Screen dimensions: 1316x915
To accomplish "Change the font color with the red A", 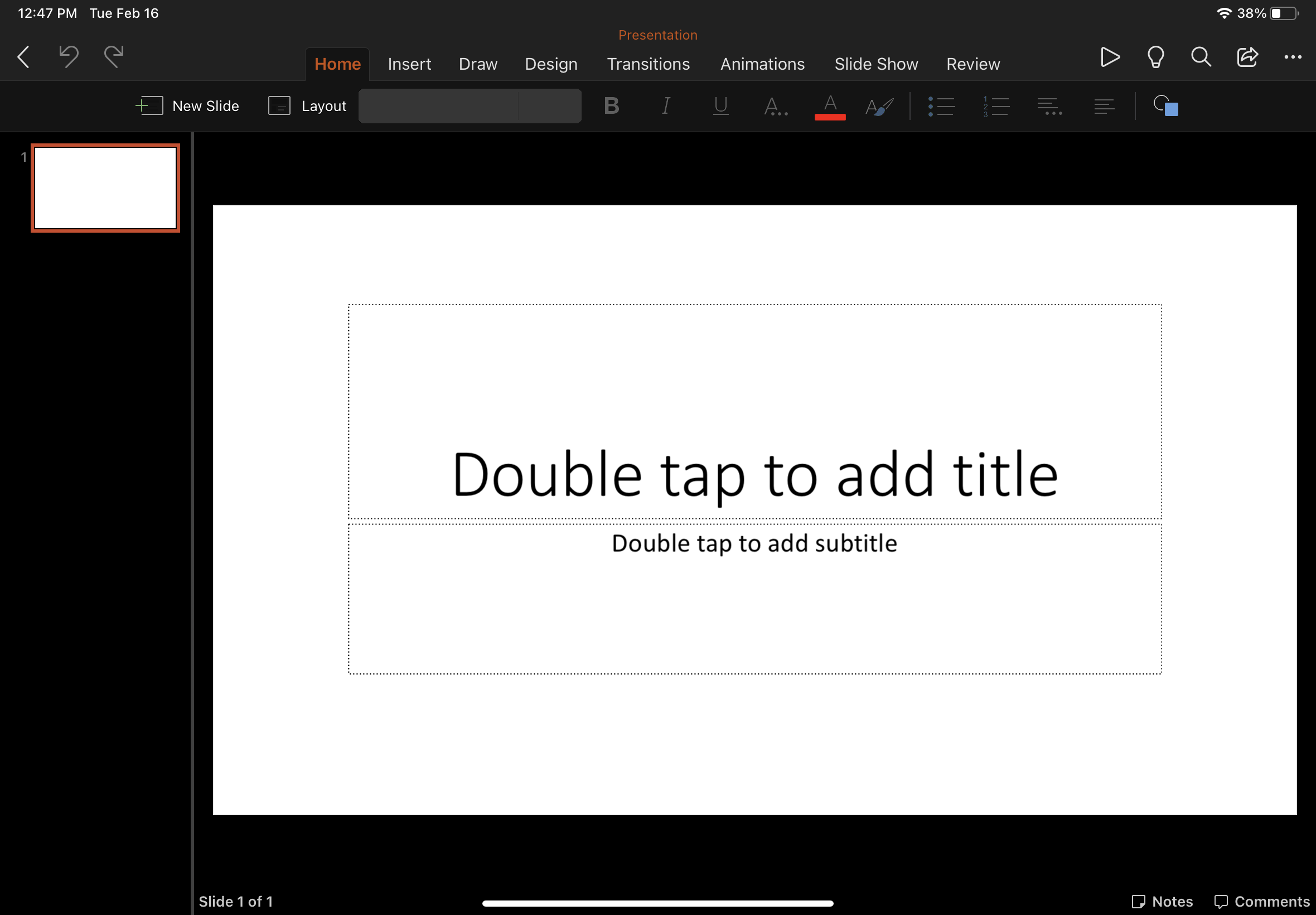I will coord(830,105).
